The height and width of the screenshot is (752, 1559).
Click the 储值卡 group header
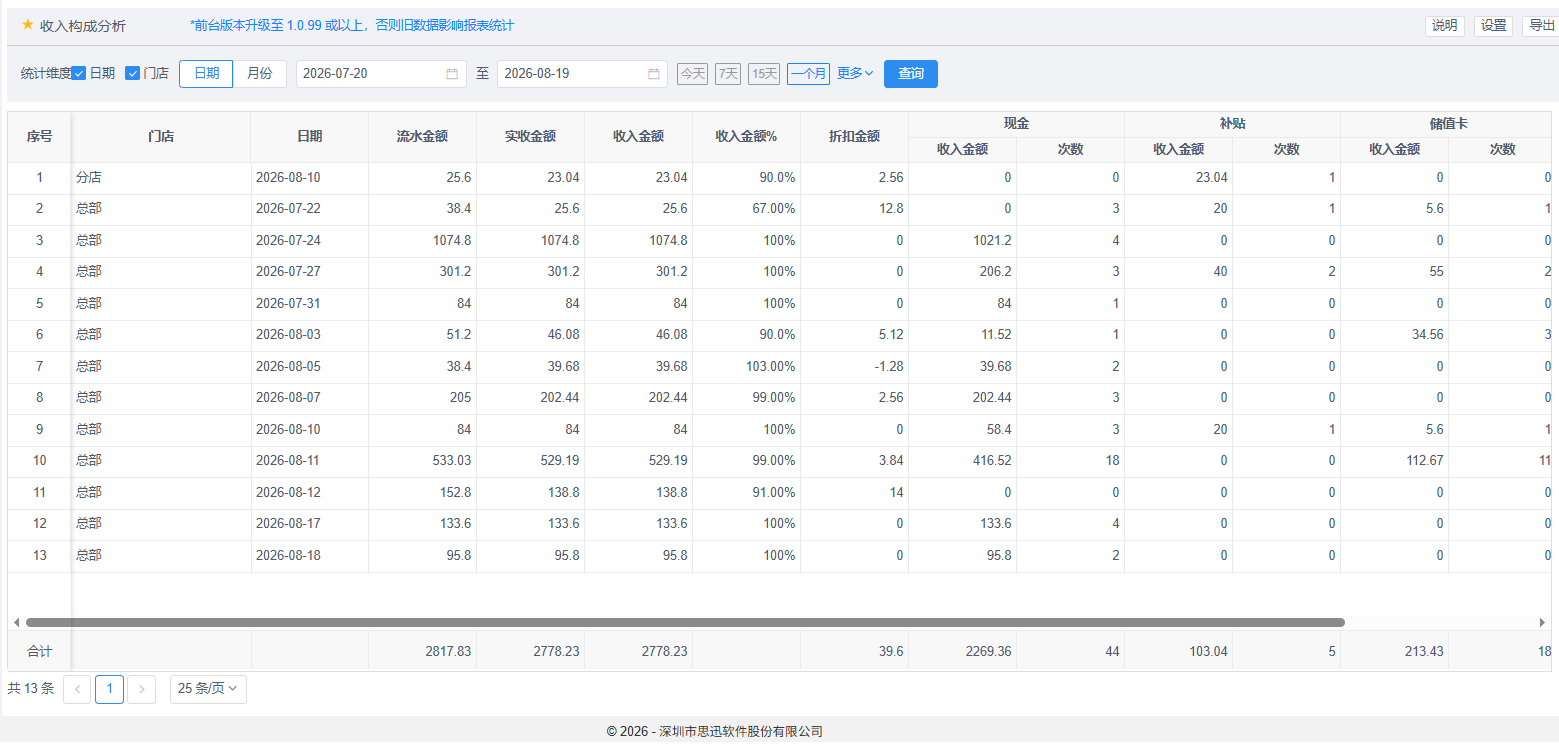click(1448, 124)
